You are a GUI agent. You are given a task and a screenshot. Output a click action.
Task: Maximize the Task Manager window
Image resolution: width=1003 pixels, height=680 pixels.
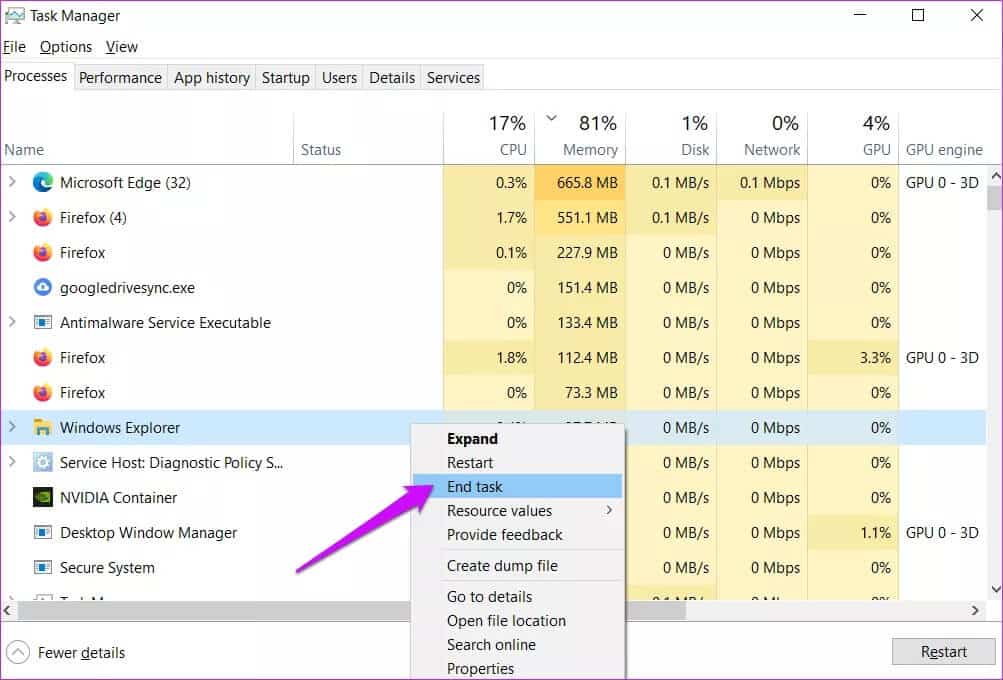(918, 15)
